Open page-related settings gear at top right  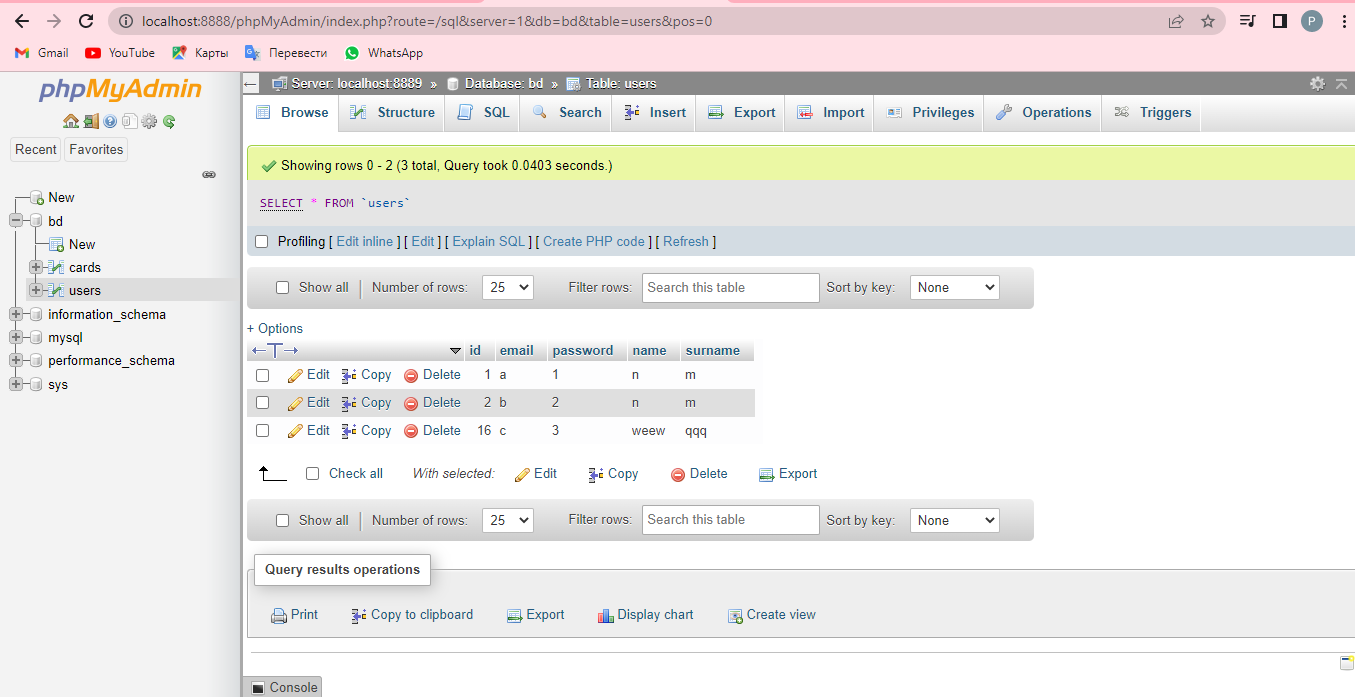tap(1317, 84)
